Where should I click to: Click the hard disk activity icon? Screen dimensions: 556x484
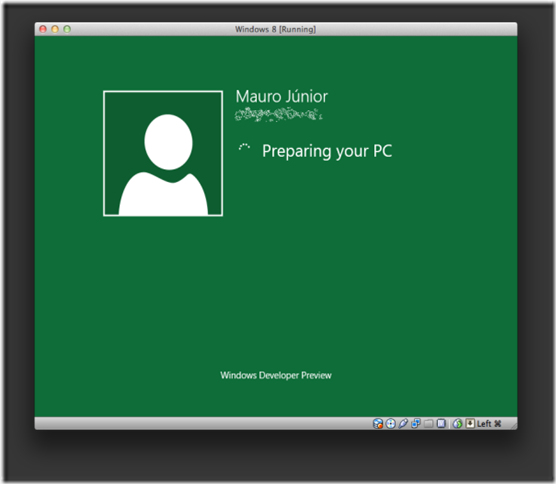coord(378,423)
